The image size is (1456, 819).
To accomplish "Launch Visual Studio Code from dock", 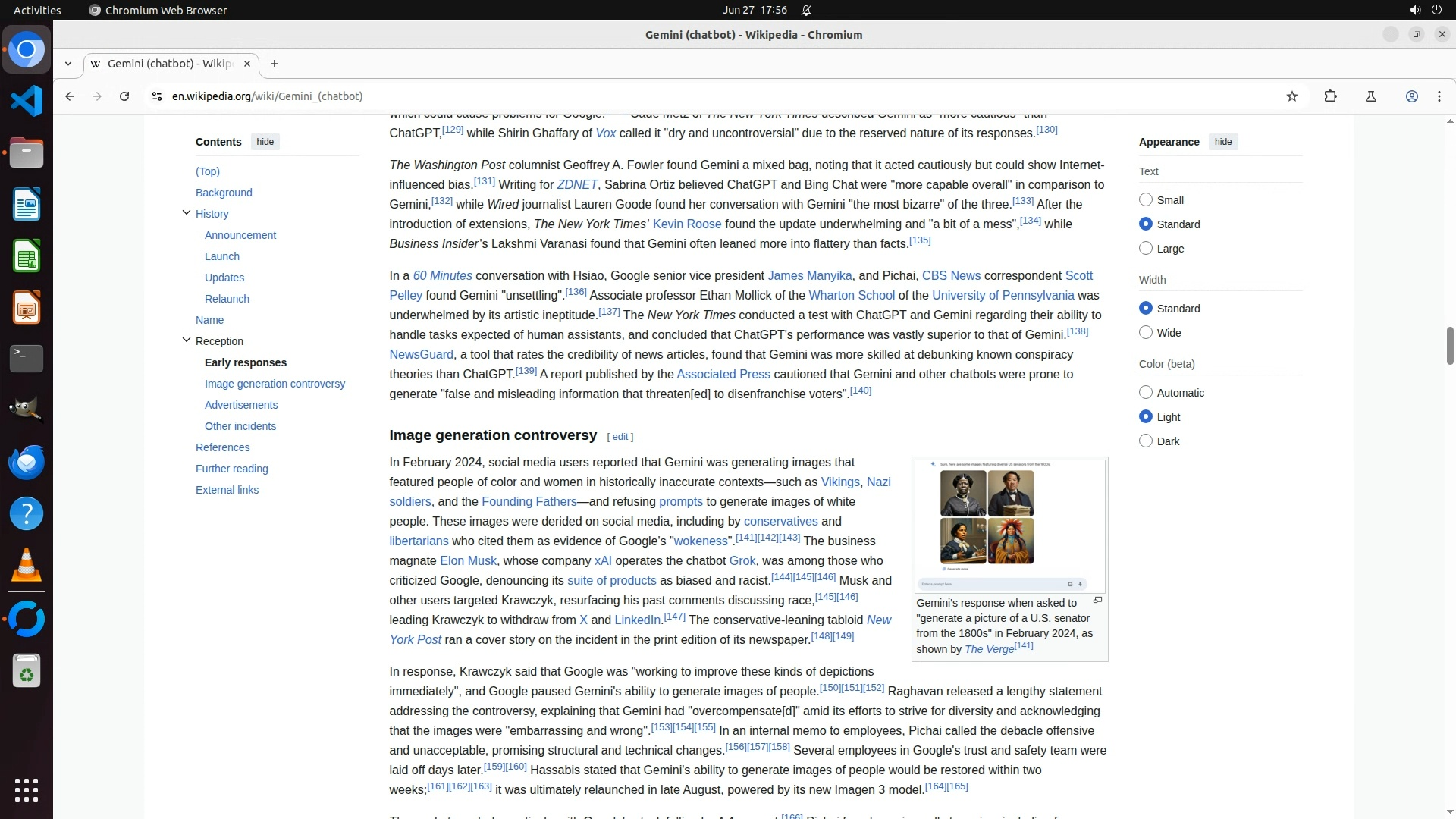I will (x=27, y=102).
